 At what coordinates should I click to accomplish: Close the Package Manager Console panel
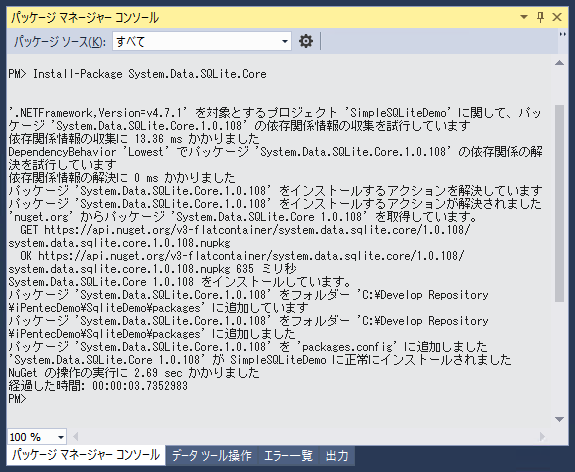pyautogui.click(x=557, y=17)
